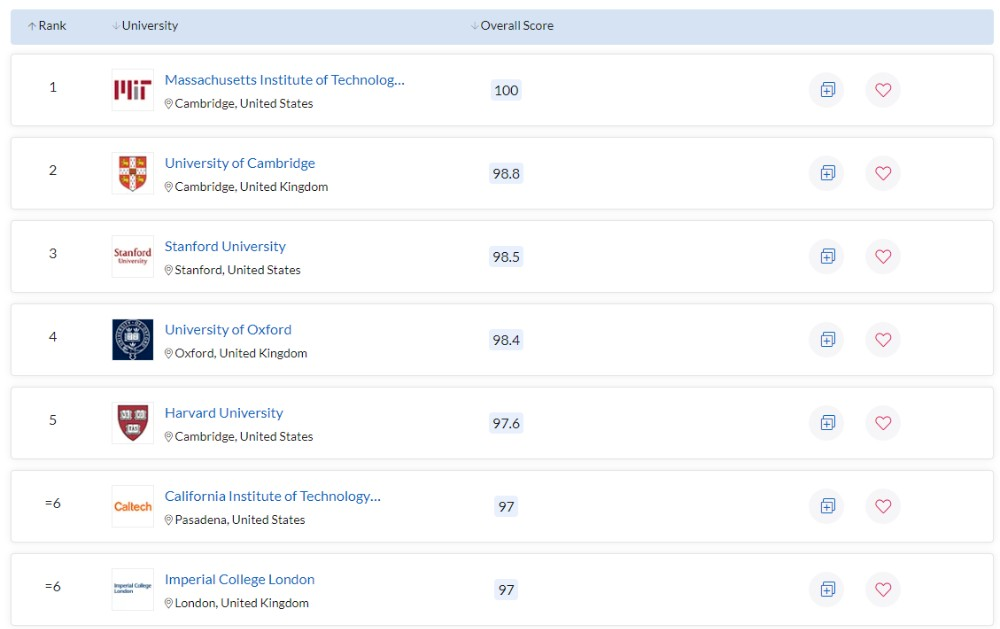Sort the table by Rank column
Image resolution: width=1000 pixels, height=629 pixels.
coord(47,26)
